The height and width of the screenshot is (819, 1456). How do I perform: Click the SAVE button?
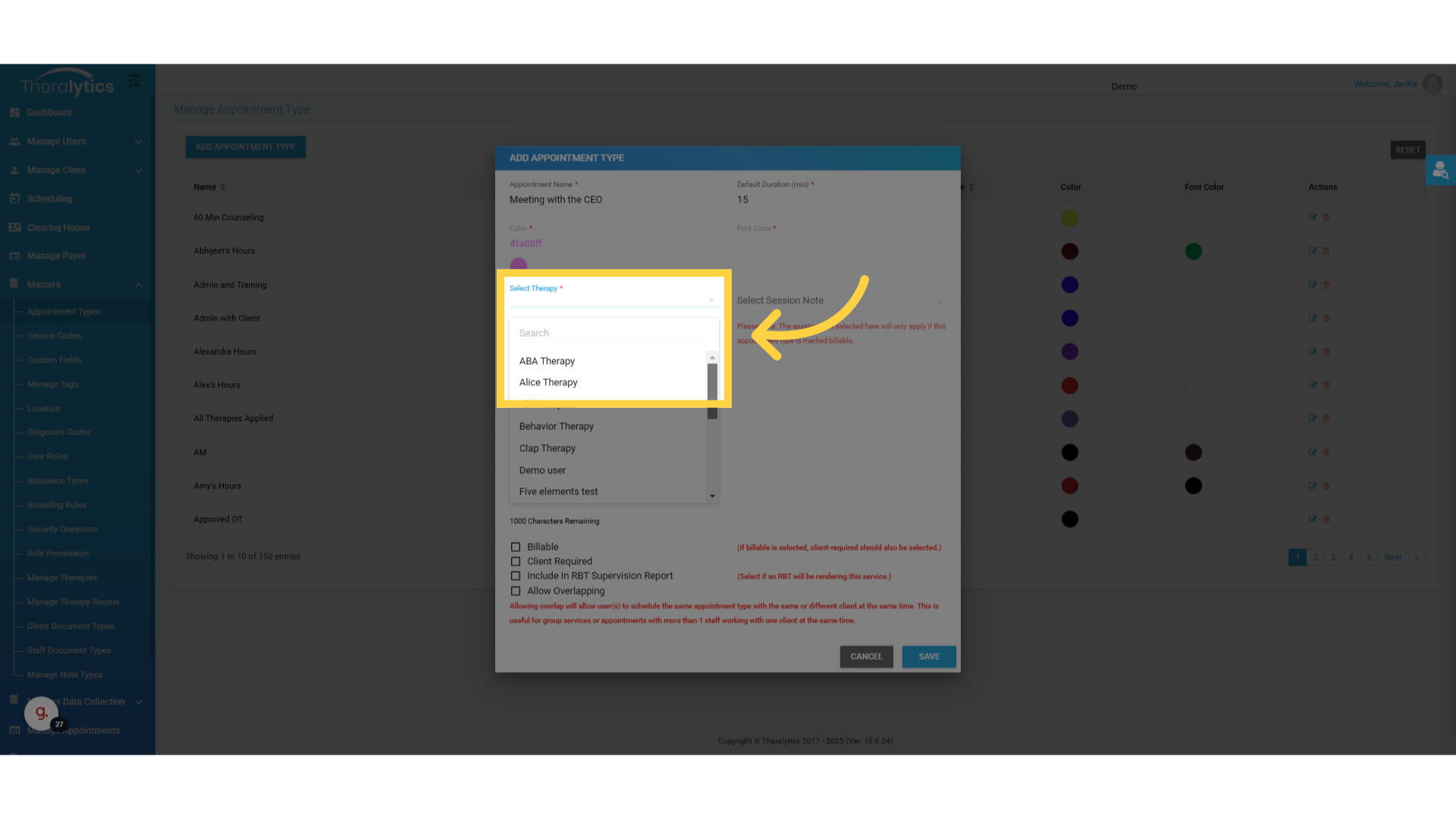click(x=928, y=657)
